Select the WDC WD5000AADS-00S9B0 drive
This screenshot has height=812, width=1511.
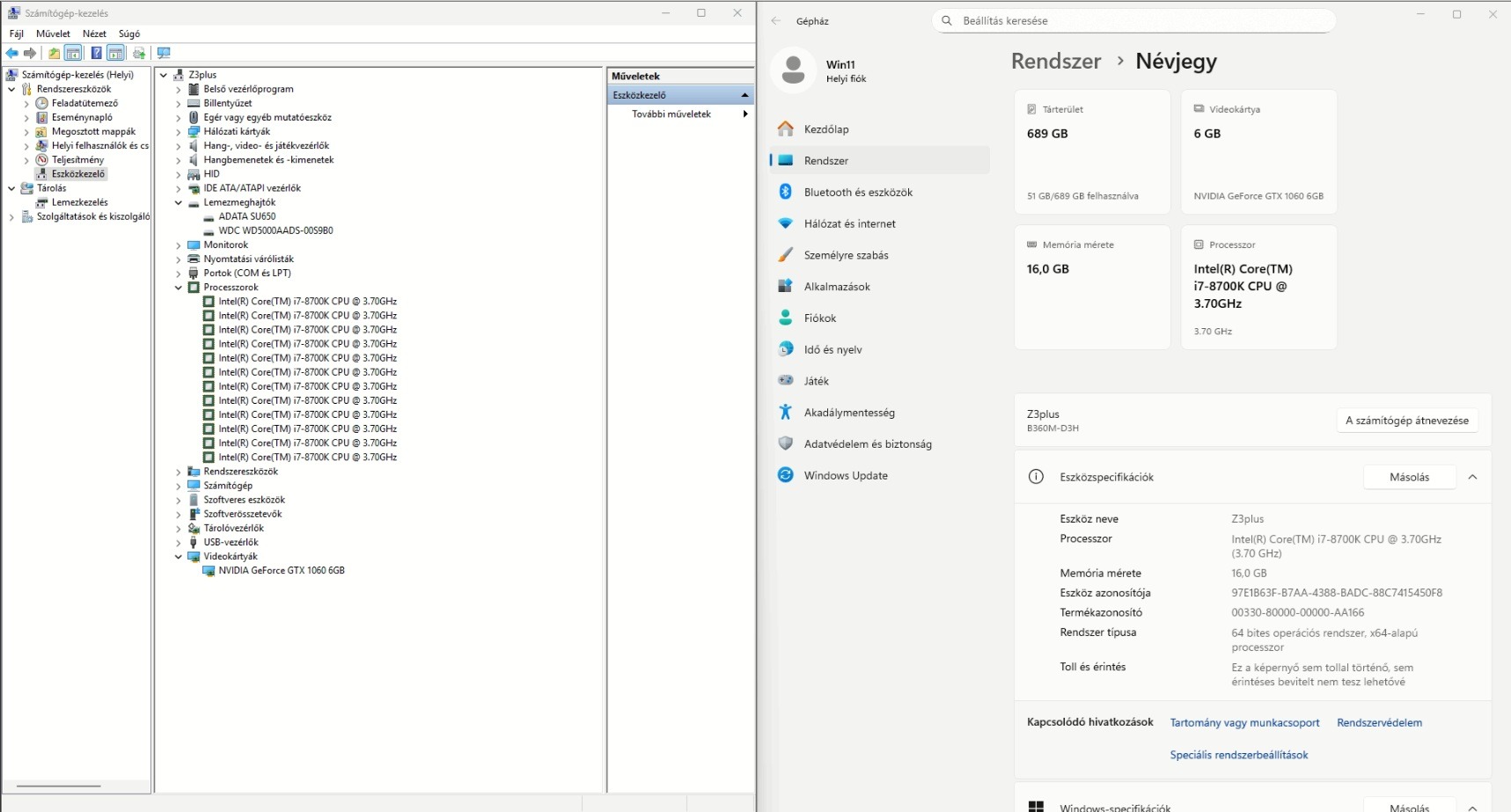tap(275, 230)
